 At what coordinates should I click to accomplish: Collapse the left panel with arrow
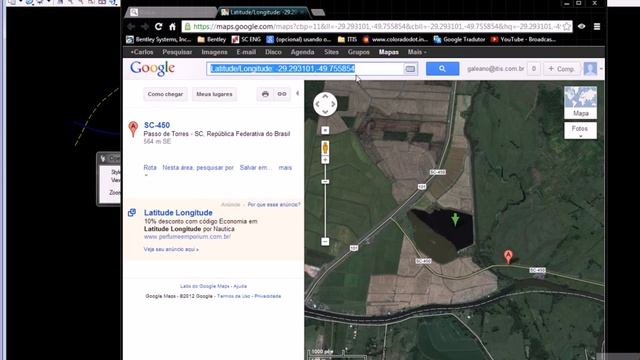pos(298,93)
